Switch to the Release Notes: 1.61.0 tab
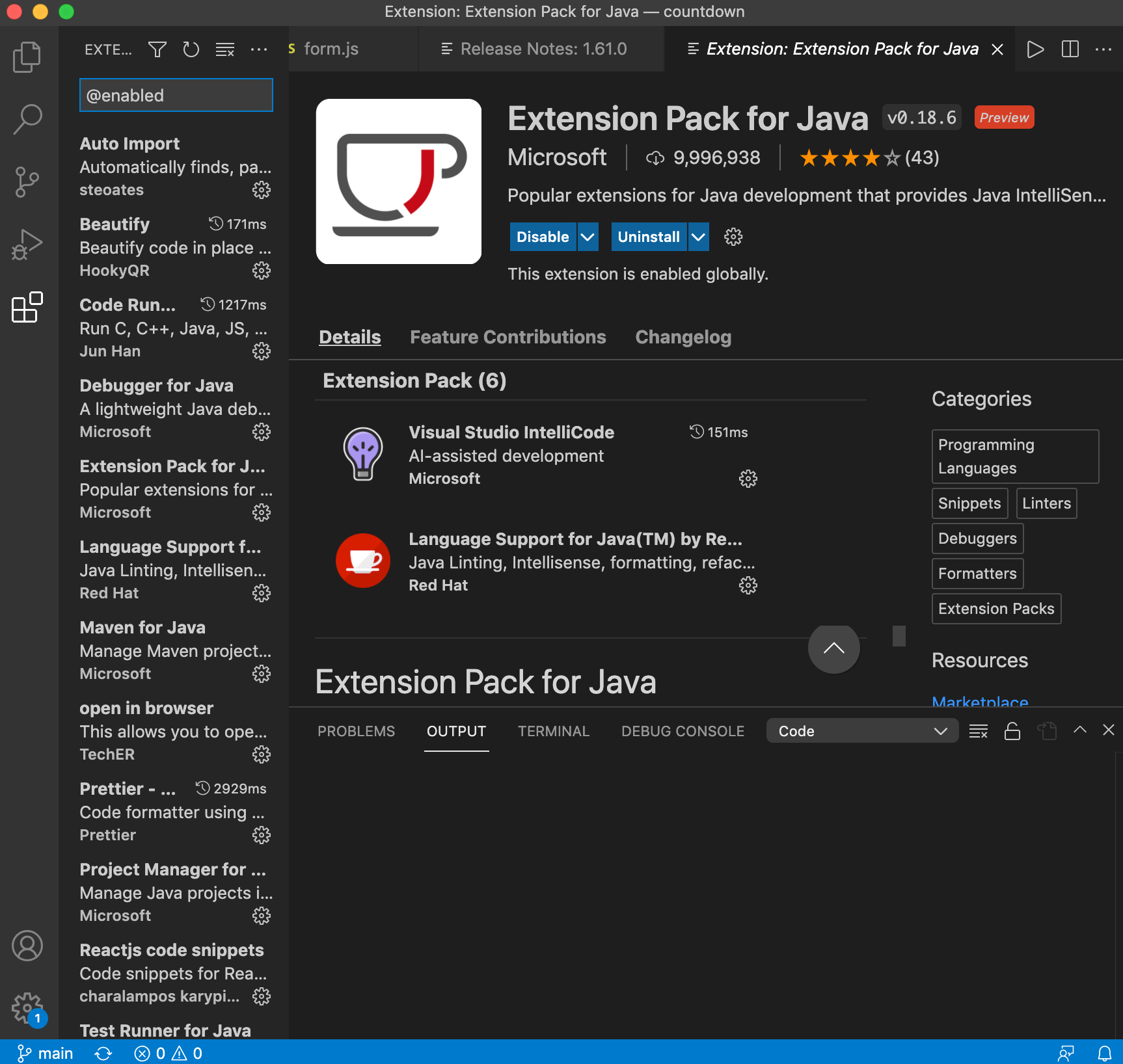The height and width of the screenshot is (1064, 1123). 541,49
